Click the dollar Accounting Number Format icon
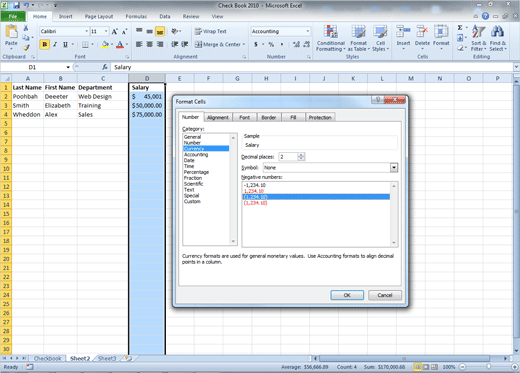 pos(256,44)
